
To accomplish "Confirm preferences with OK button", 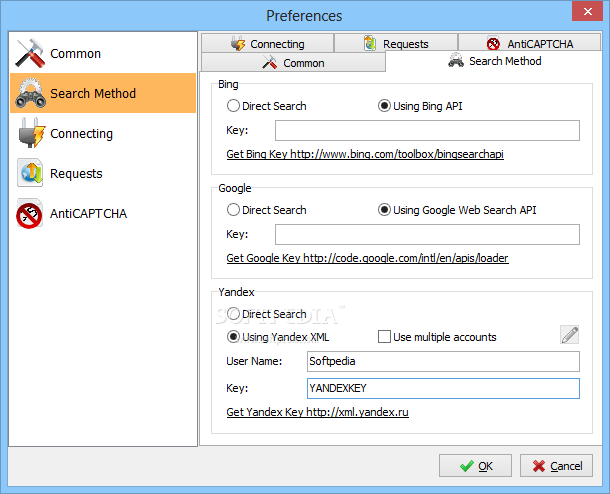I will coord(475,466).
